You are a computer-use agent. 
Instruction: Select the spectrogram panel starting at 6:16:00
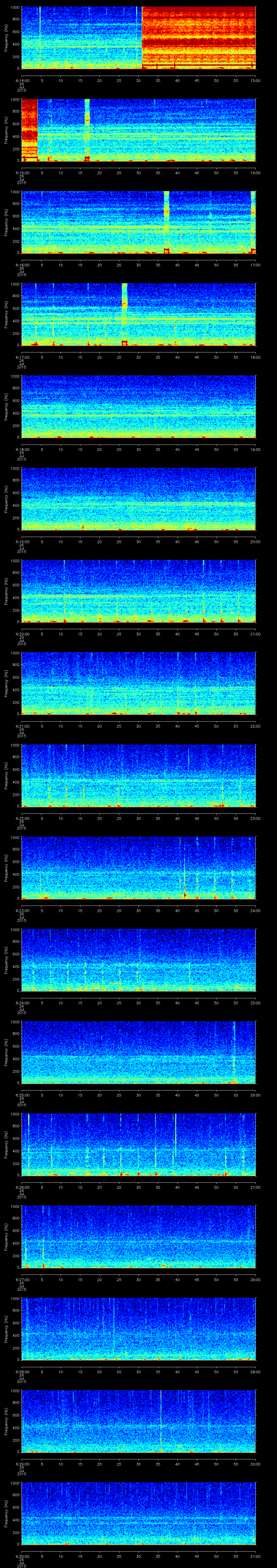point(138,222)
